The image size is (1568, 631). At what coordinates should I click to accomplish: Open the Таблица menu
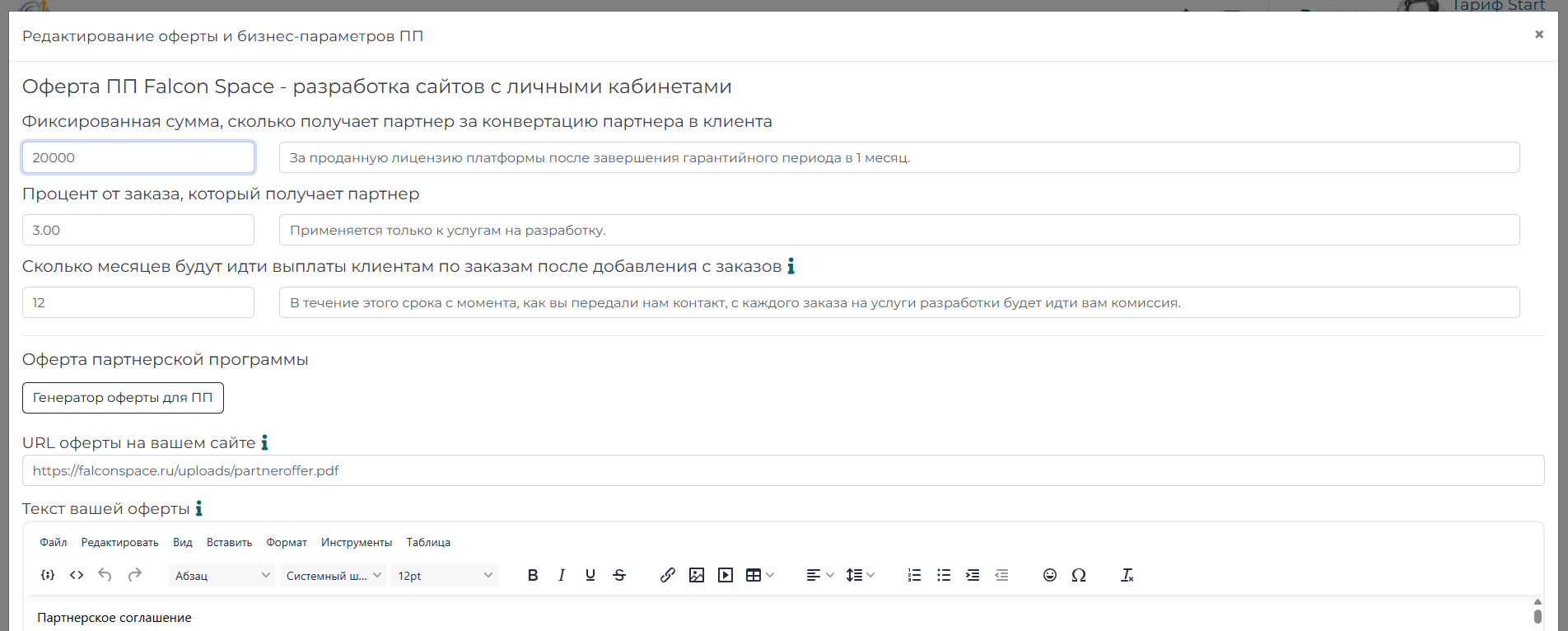(x=428, y=542)
